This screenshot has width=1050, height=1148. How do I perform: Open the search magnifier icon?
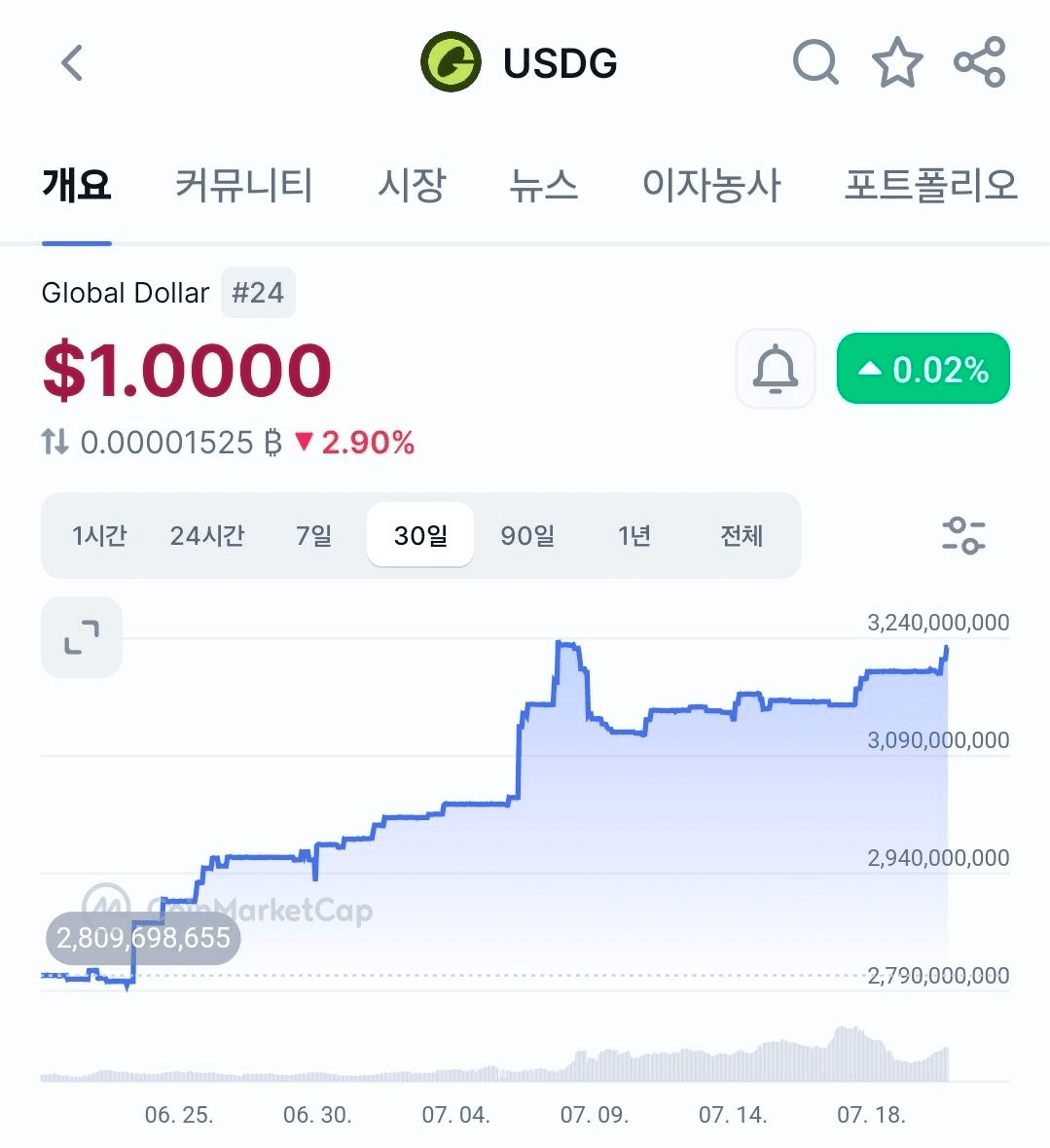815,62
